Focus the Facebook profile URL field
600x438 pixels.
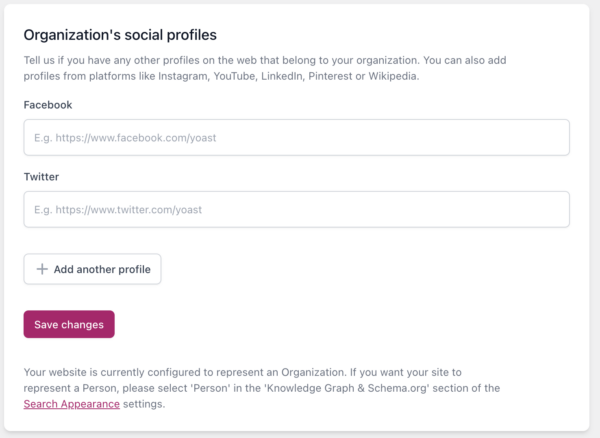tap(297, 137)
